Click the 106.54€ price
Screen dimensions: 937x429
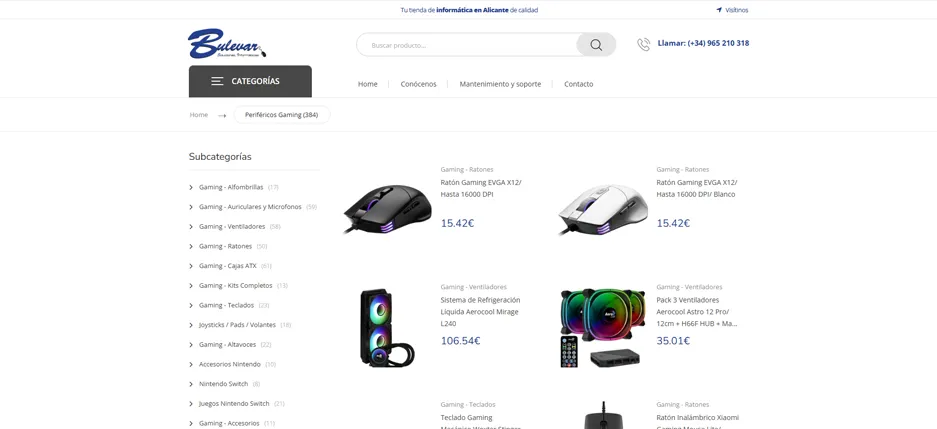tap(461, 341)
